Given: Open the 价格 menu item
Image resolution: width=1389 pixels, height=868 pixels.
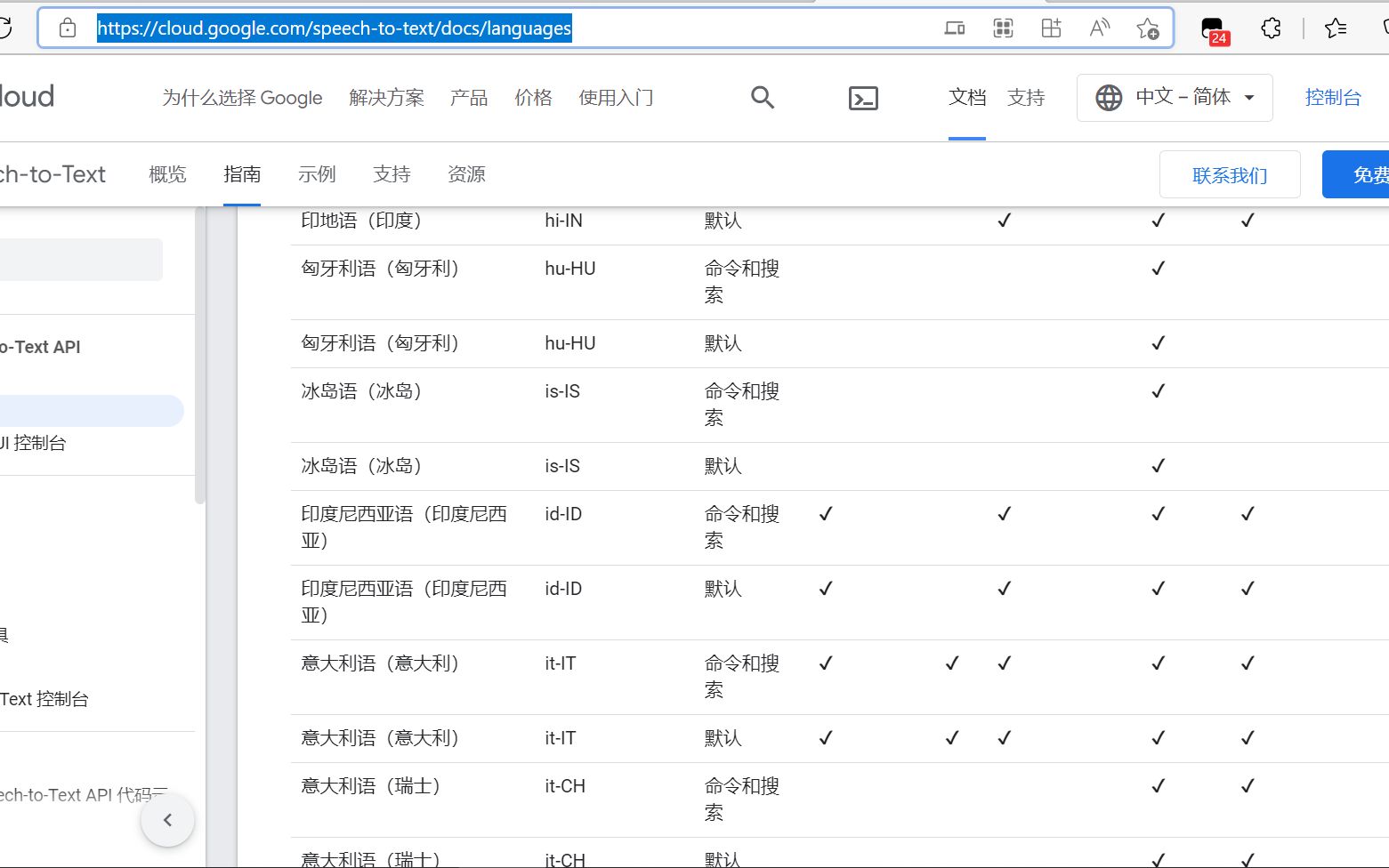Looking at the screenshot, I should [533, 98].
